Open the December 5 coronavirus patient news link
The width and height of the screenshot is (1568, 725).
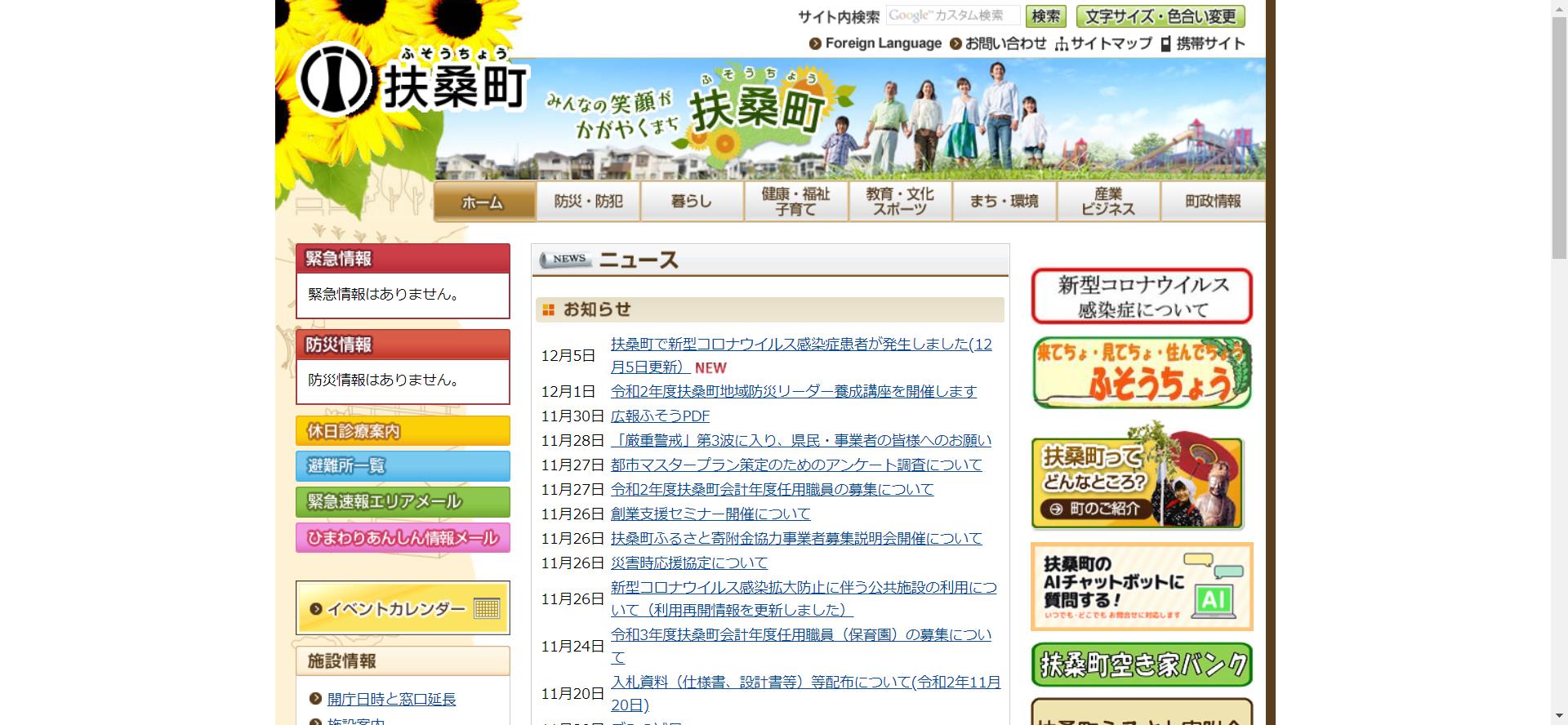point(801,355)
